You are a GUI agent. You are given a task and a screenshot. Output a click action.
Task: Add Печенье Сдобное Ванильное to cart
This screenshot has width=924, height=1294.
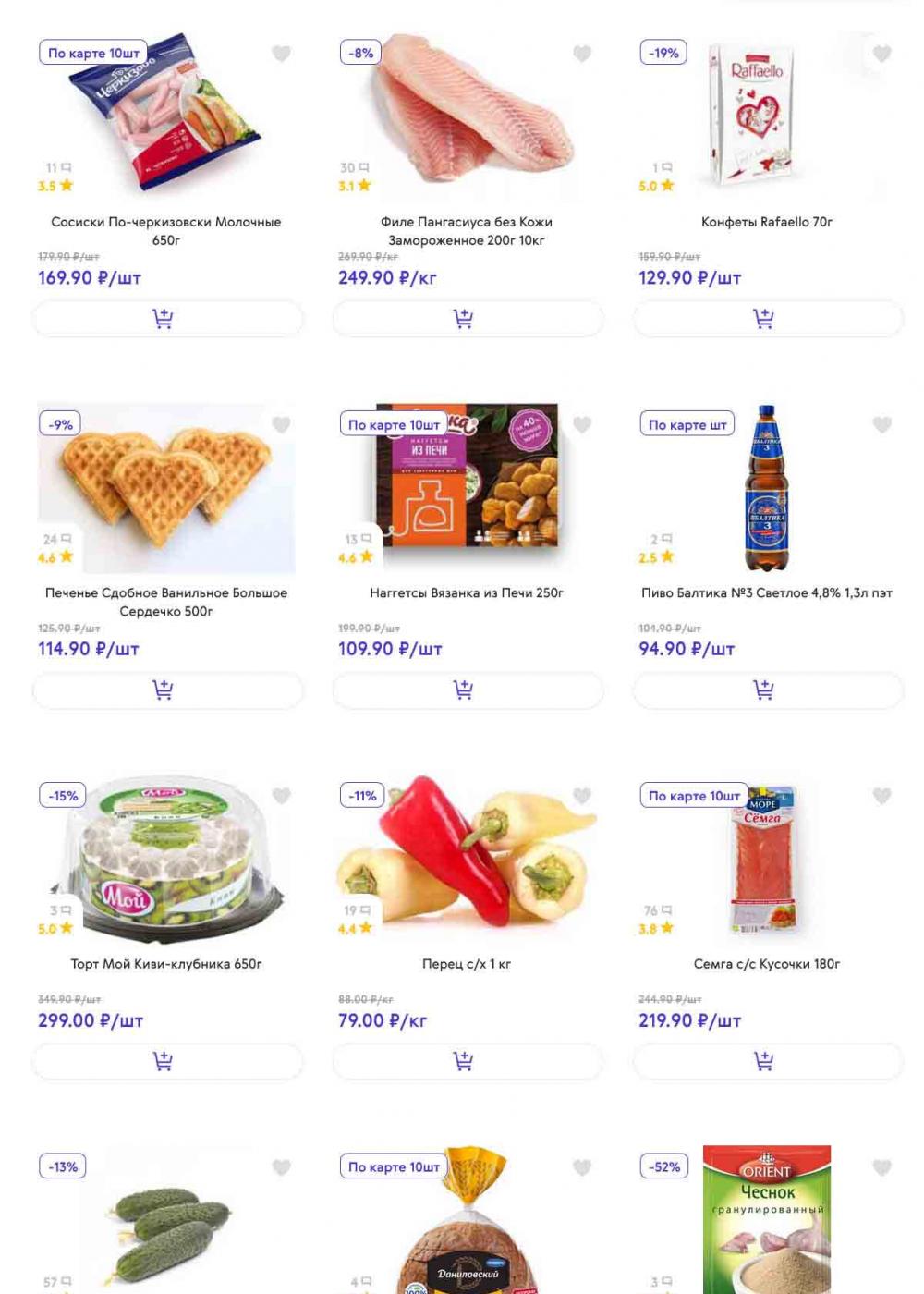point(167,690)
